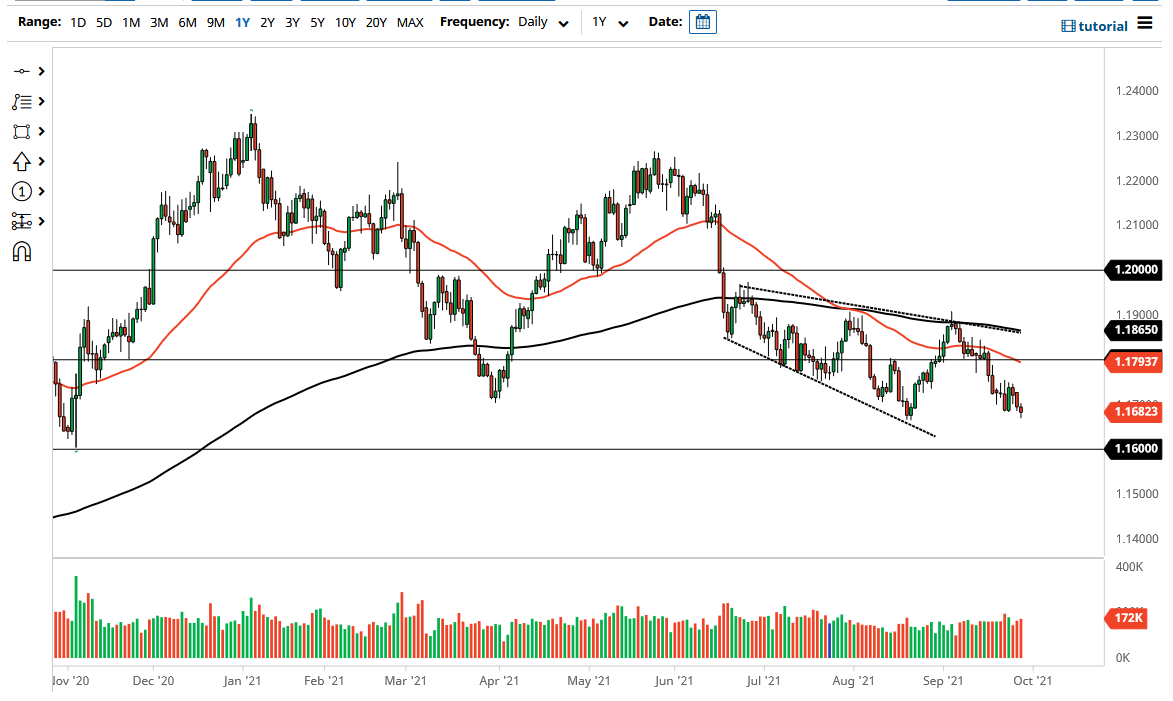Select the numbered label annotation tool
1173x701 pixels.
coord(22,191)
